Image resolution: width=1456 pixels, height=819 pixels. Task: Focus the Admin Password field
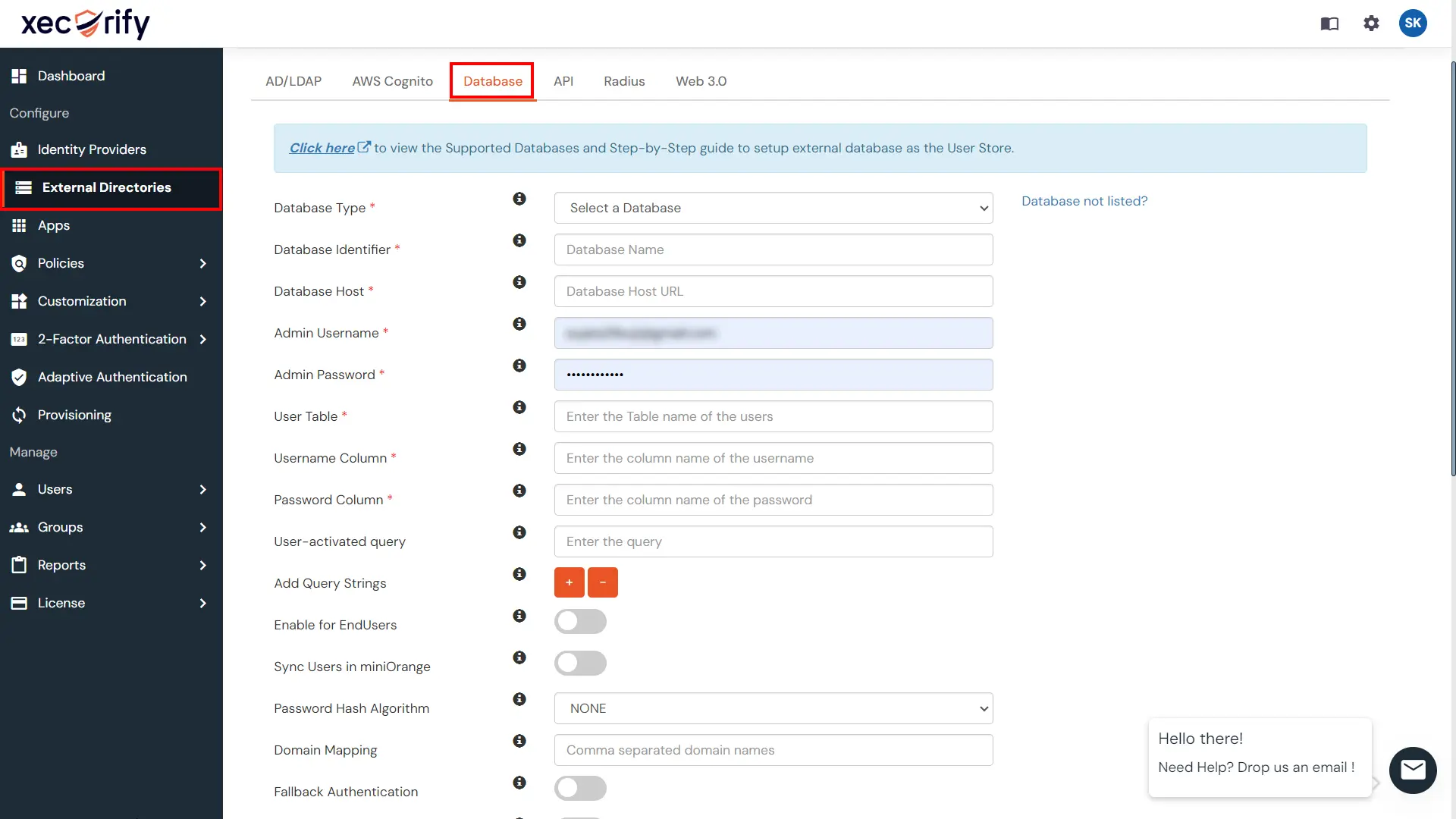pos(773,375)
